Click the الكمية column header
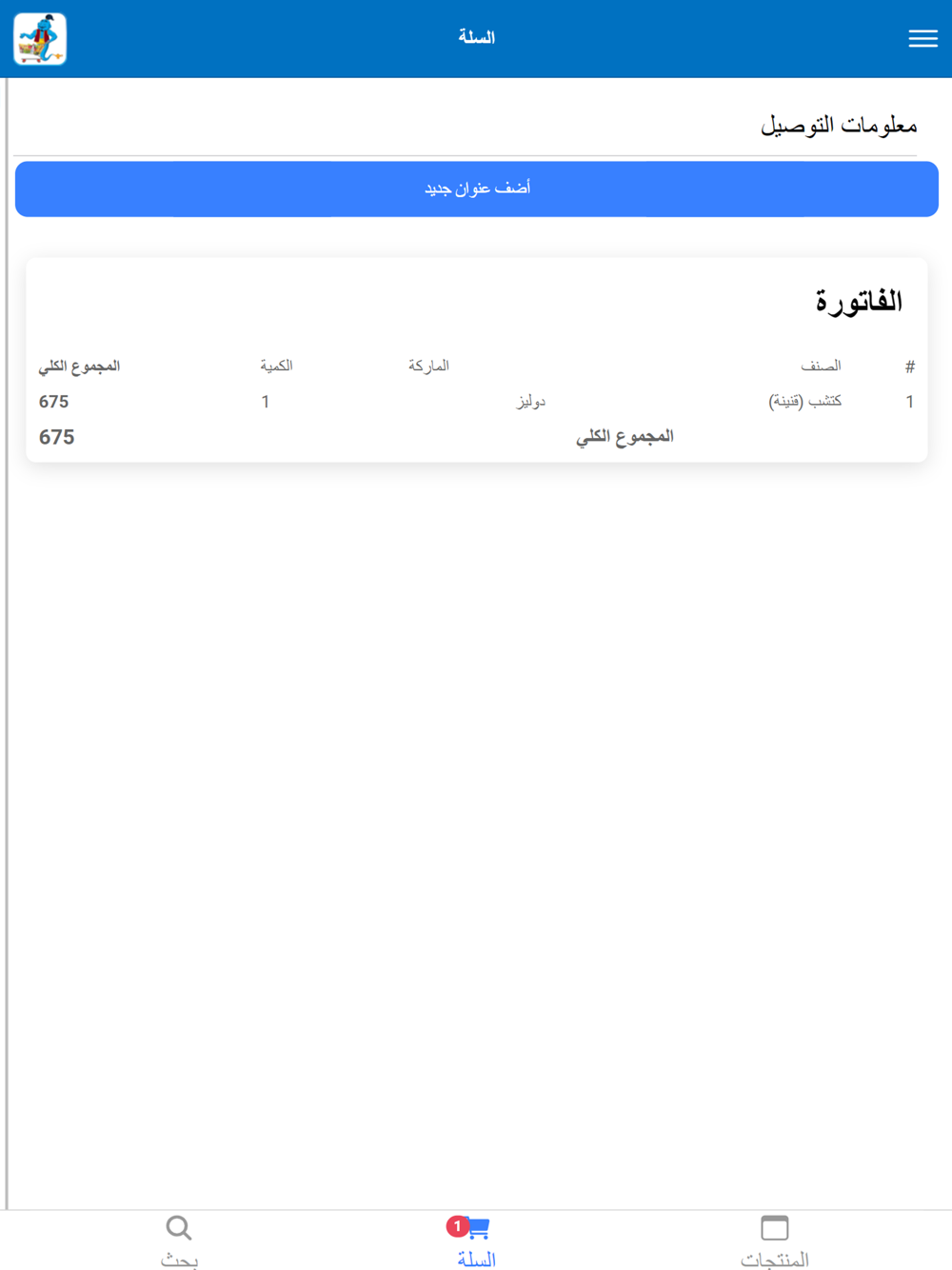Image resolution: width=952 pixels, height=1270 pixels. point(276,366)
